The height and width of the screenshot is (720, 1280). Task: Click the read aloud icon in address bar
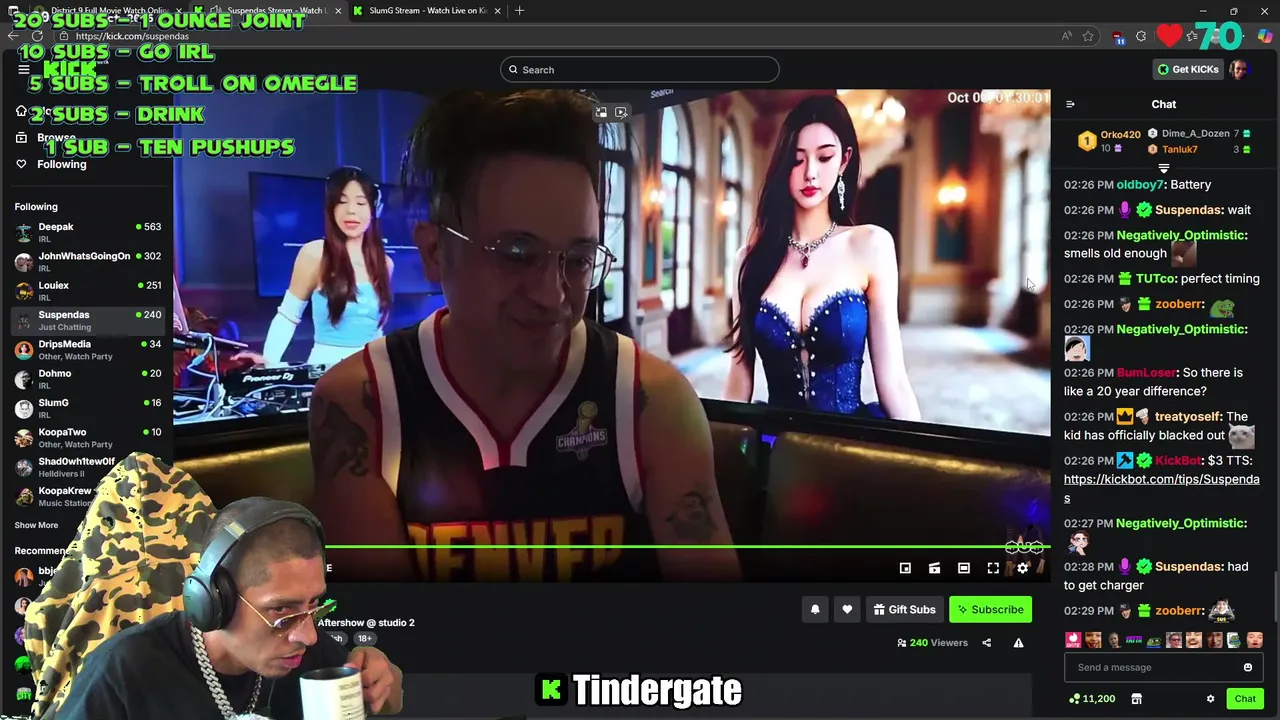point(1067,36)
